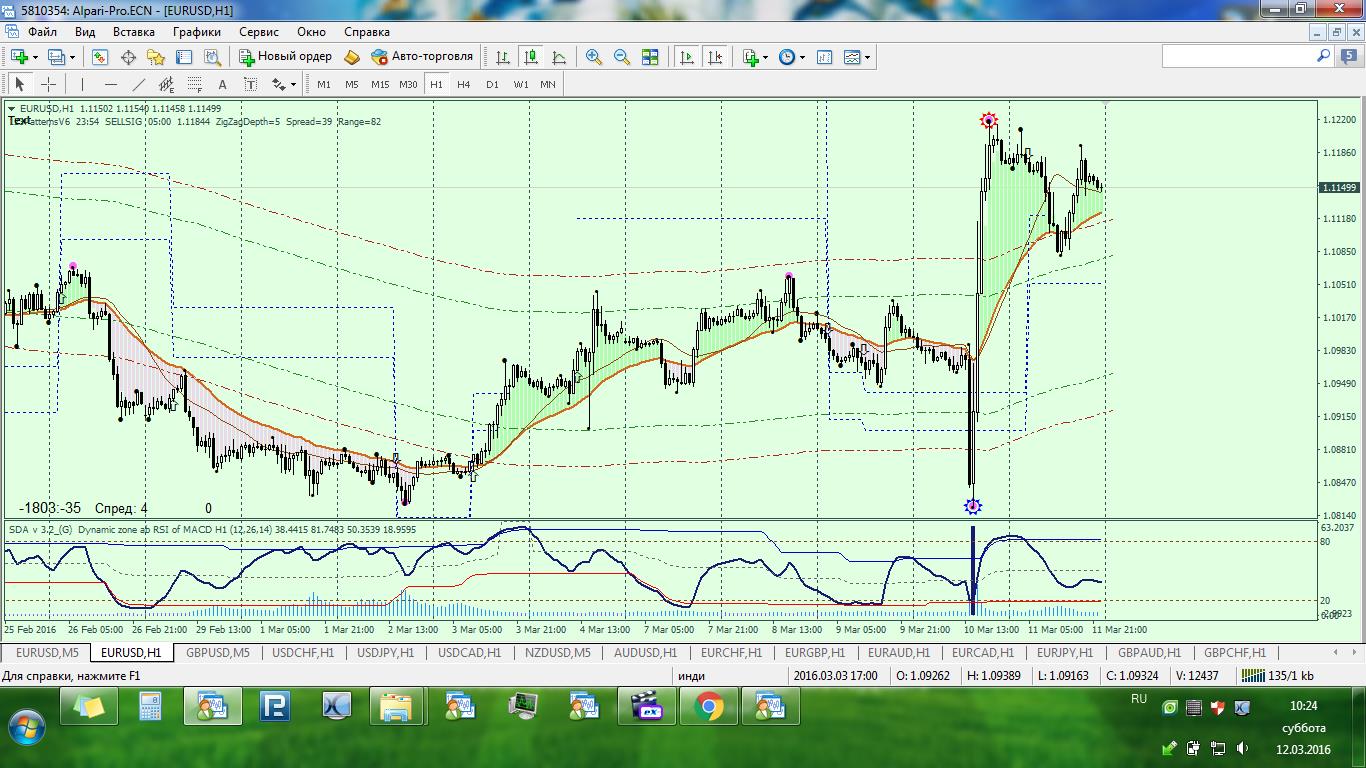This screenshot has width=1366, height=768.
Task: Click the red ZigZag high marker on chart
Action: tap(988, 121)
